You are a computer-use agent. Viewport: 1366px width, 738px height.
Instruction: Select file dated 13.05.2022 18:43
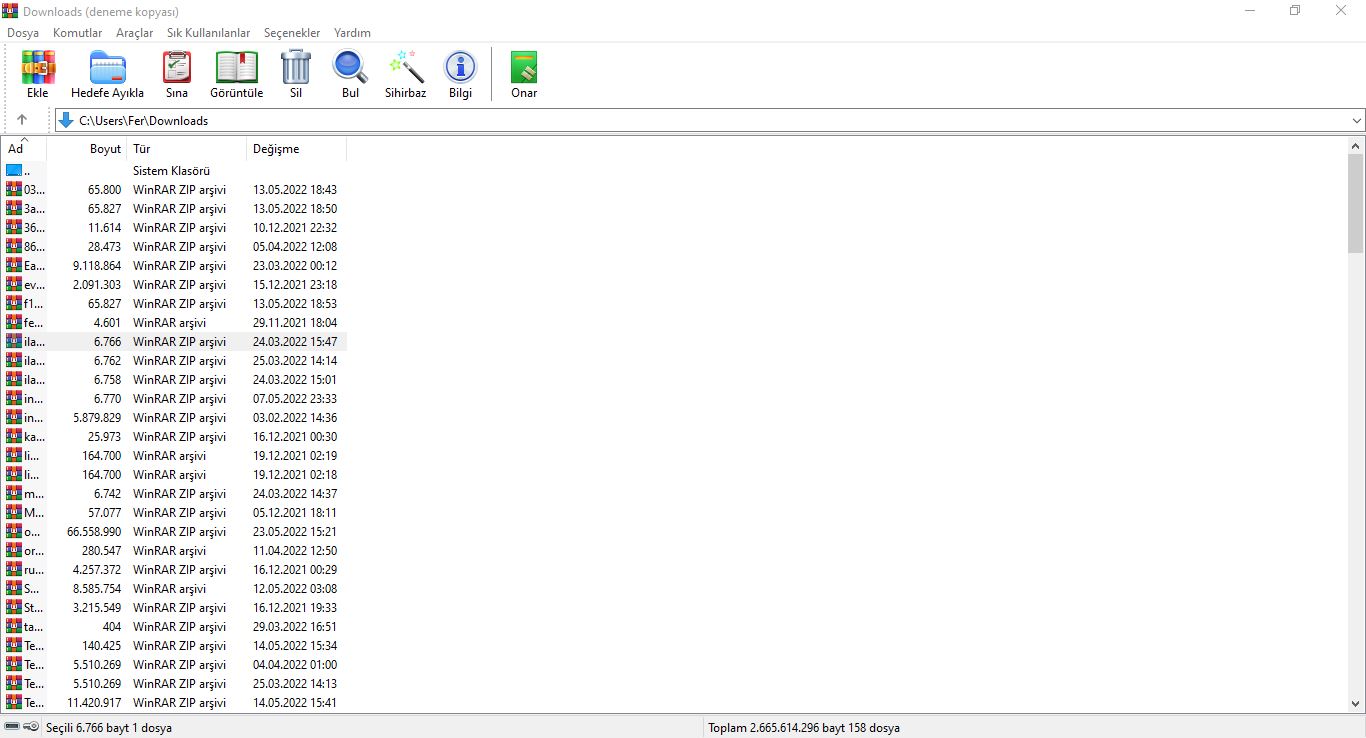174,190
